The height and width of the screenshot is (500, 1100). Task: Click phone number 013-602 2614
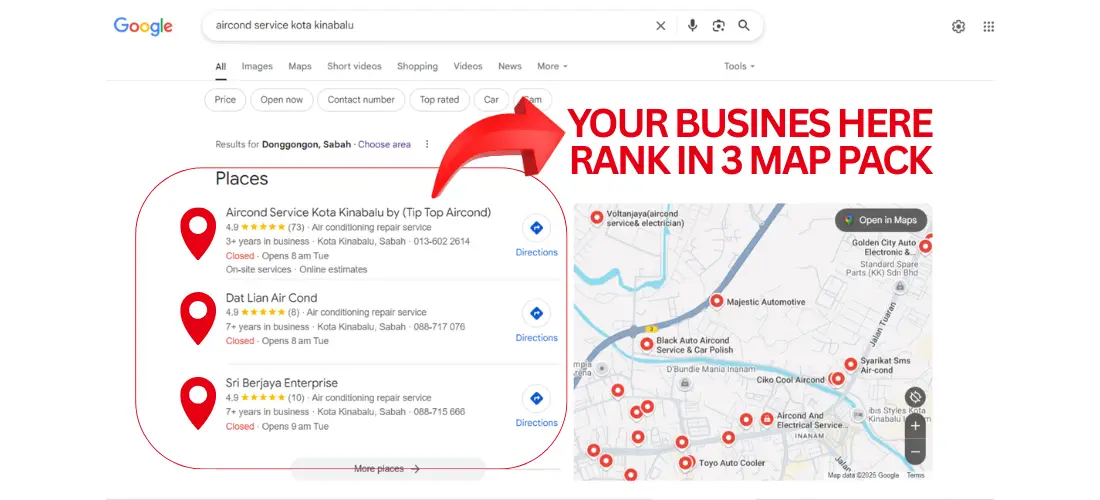[x=441, y=241]
